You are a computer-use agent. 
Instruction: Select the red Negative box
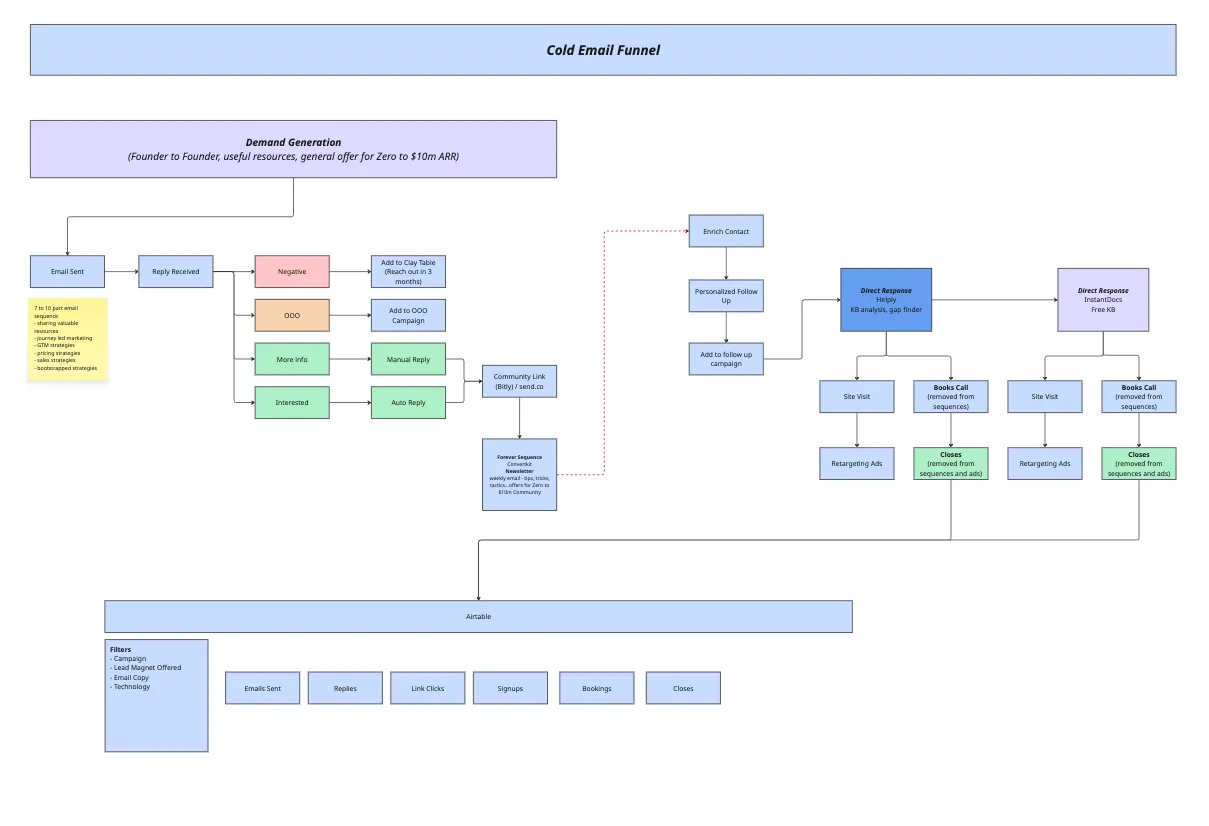(x=292, y=272)
